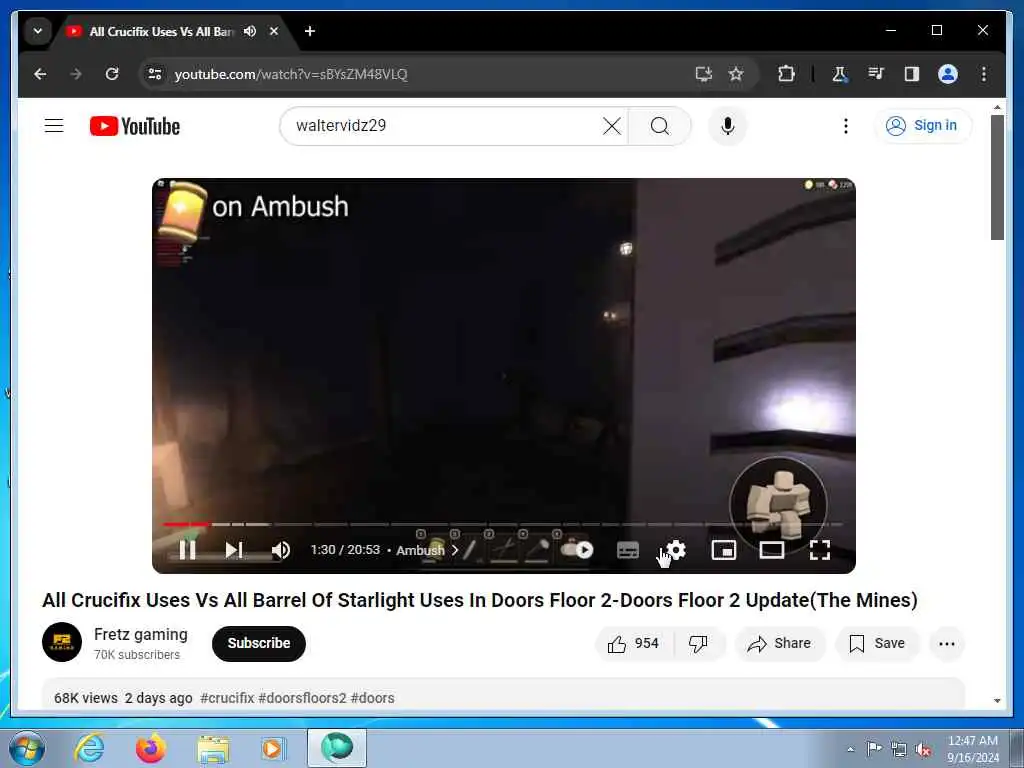
Task: Mute the video volume speaker
Action: click(x=281, y=550)
